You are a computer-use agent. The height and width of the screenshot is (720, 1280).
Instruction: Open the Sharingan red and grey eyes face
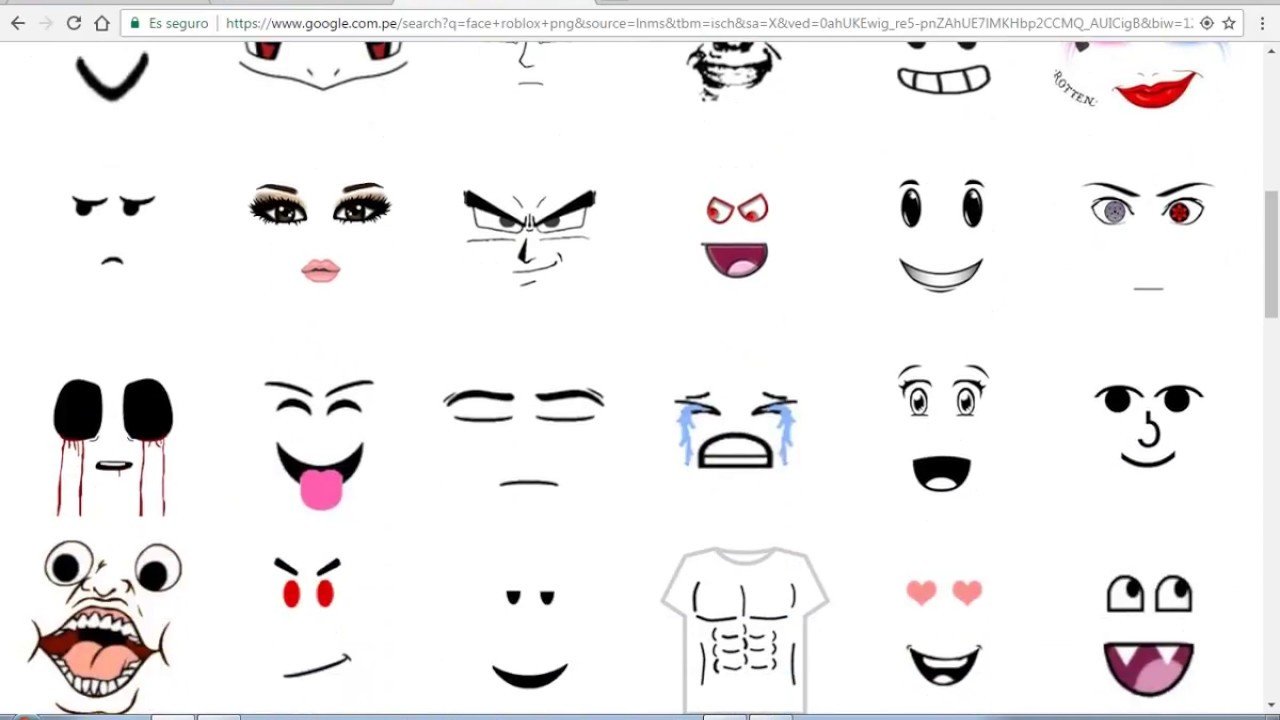[x=1148, y=236]
